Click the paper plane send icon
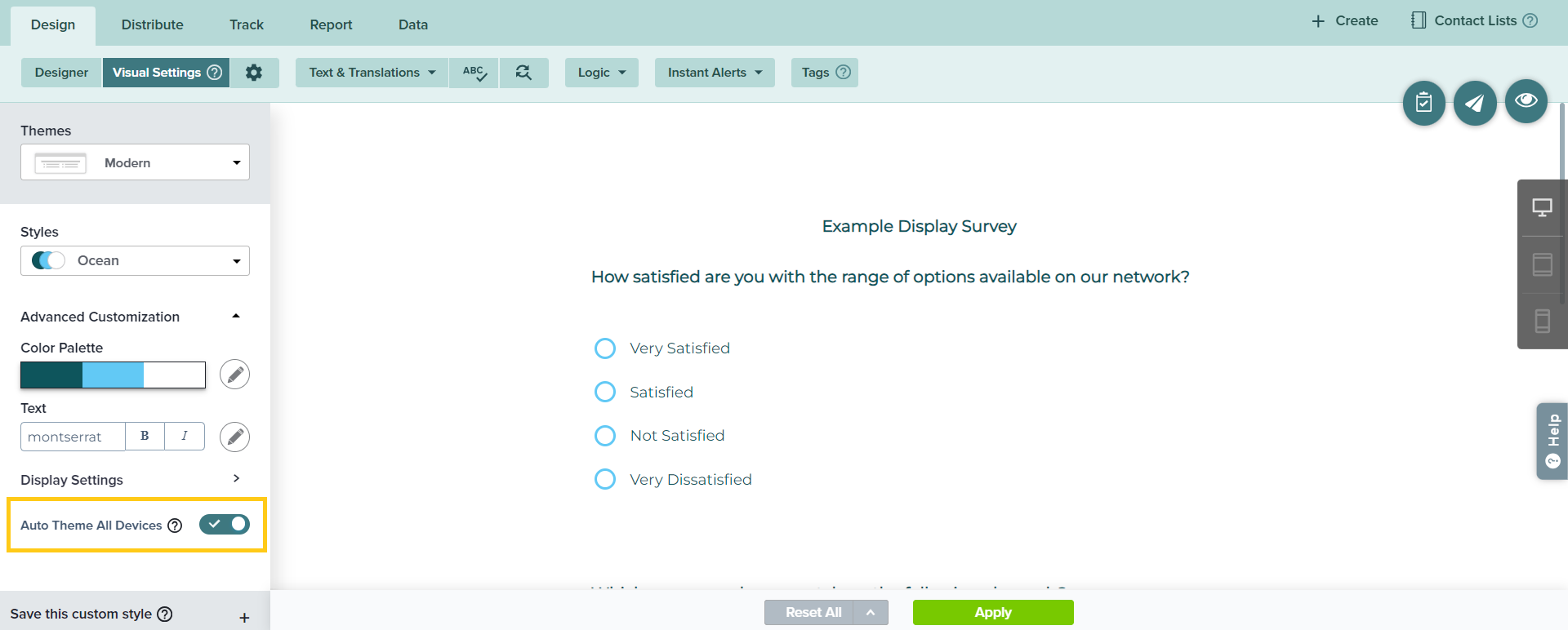 (x=1474, y=103)
